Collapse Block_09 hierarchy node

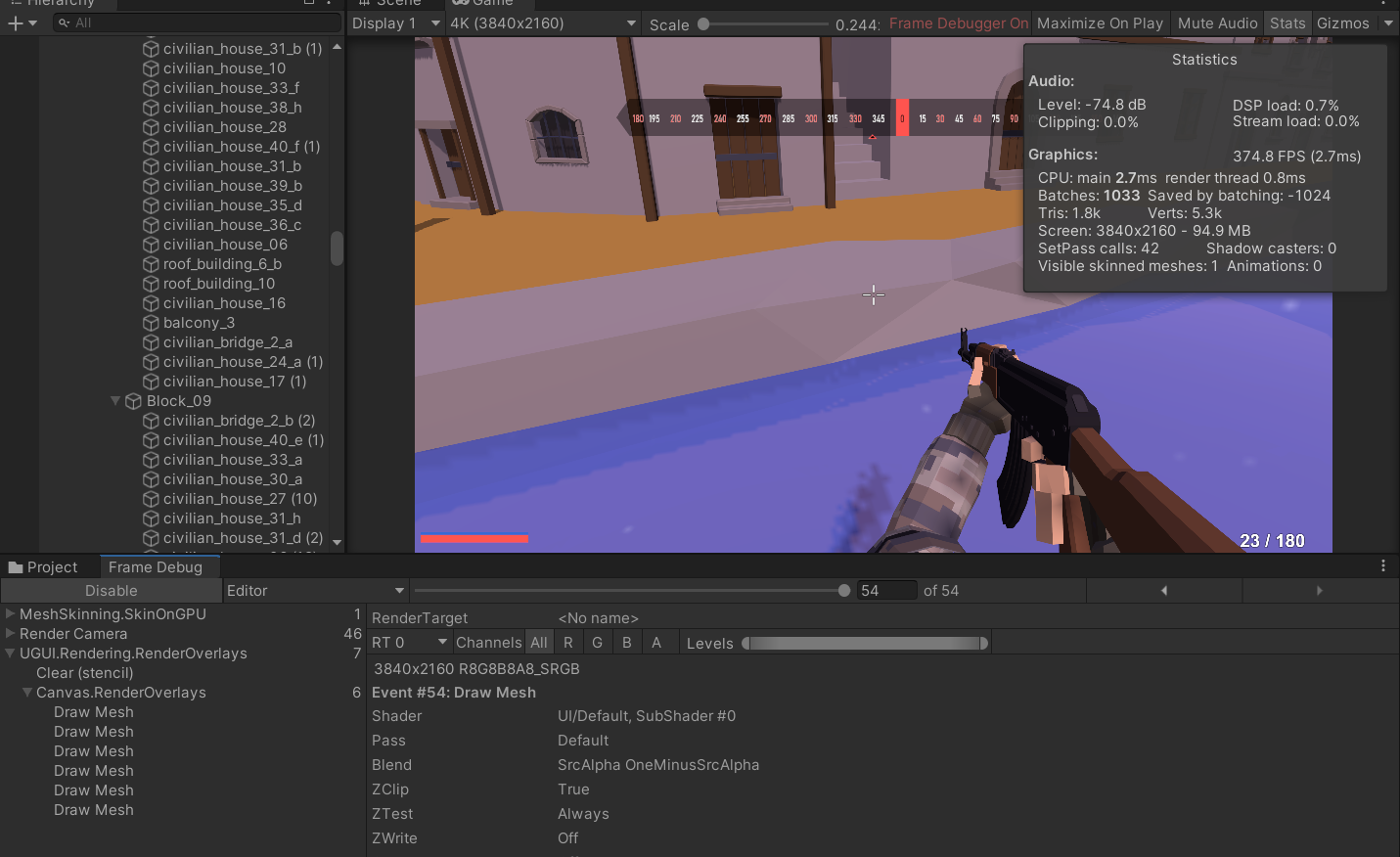pos(115,401)
